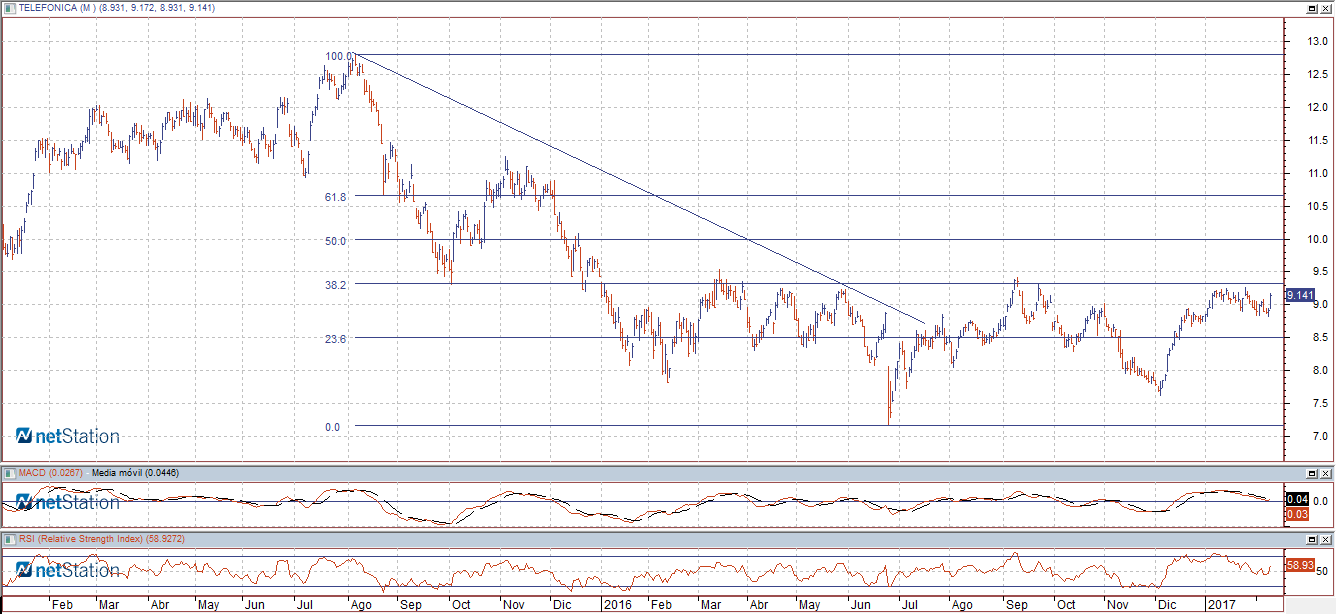The height and width of the screenshot is (614, 1336).
Task: Select the 50.0 Fibonacci level label
Action: pyautogui.click(x=335, y=241)
